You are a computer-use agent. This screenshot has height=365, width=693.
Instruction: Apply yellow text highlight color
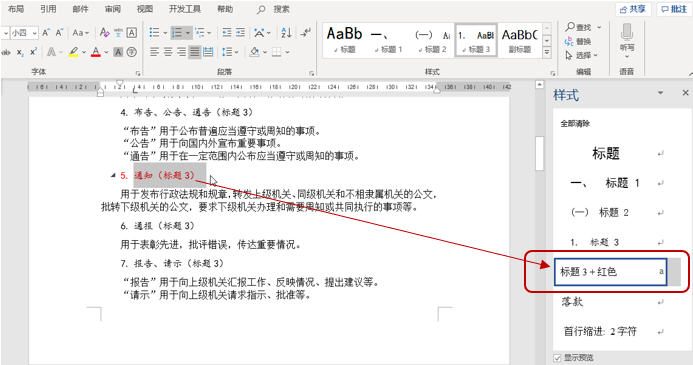tap(74, 52)
